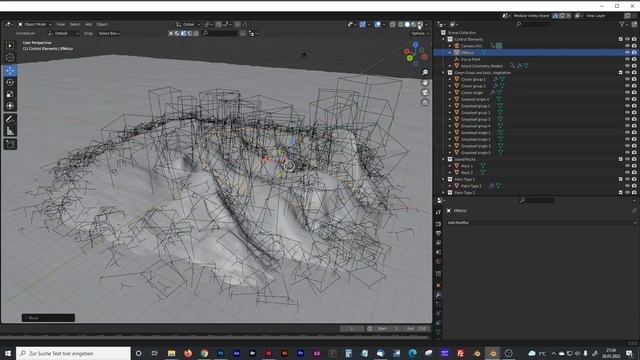Click the scene name field Modular lovely Island
The width and height of the screenshot is (640, 360).
531,16
